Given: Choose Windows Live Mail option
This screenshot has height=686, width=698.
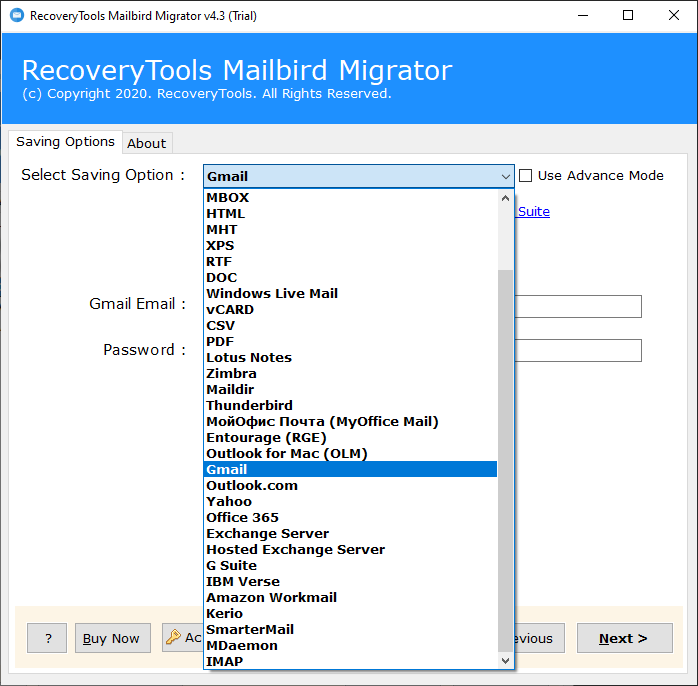Looking at the screenshot, I should pos(350,294).
